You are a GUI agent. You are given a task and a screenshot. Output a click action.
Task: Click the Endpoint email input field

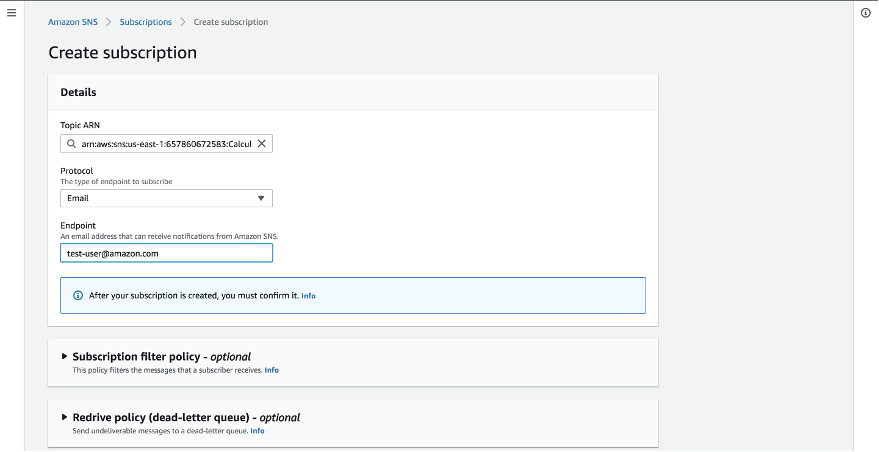click(166, 253)
